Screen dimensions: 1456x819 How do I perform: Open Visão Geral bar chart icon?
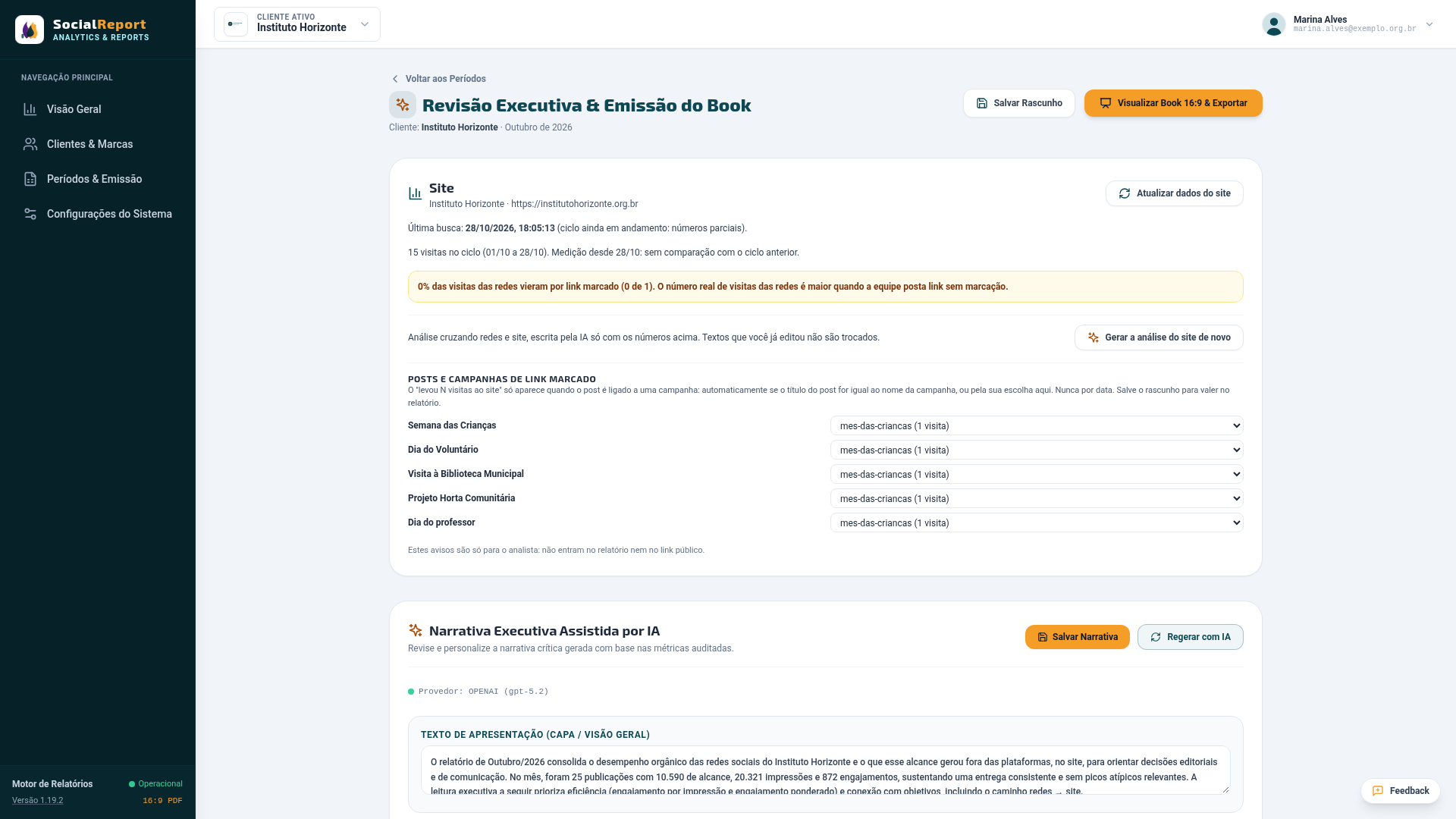tap(30, 109)
